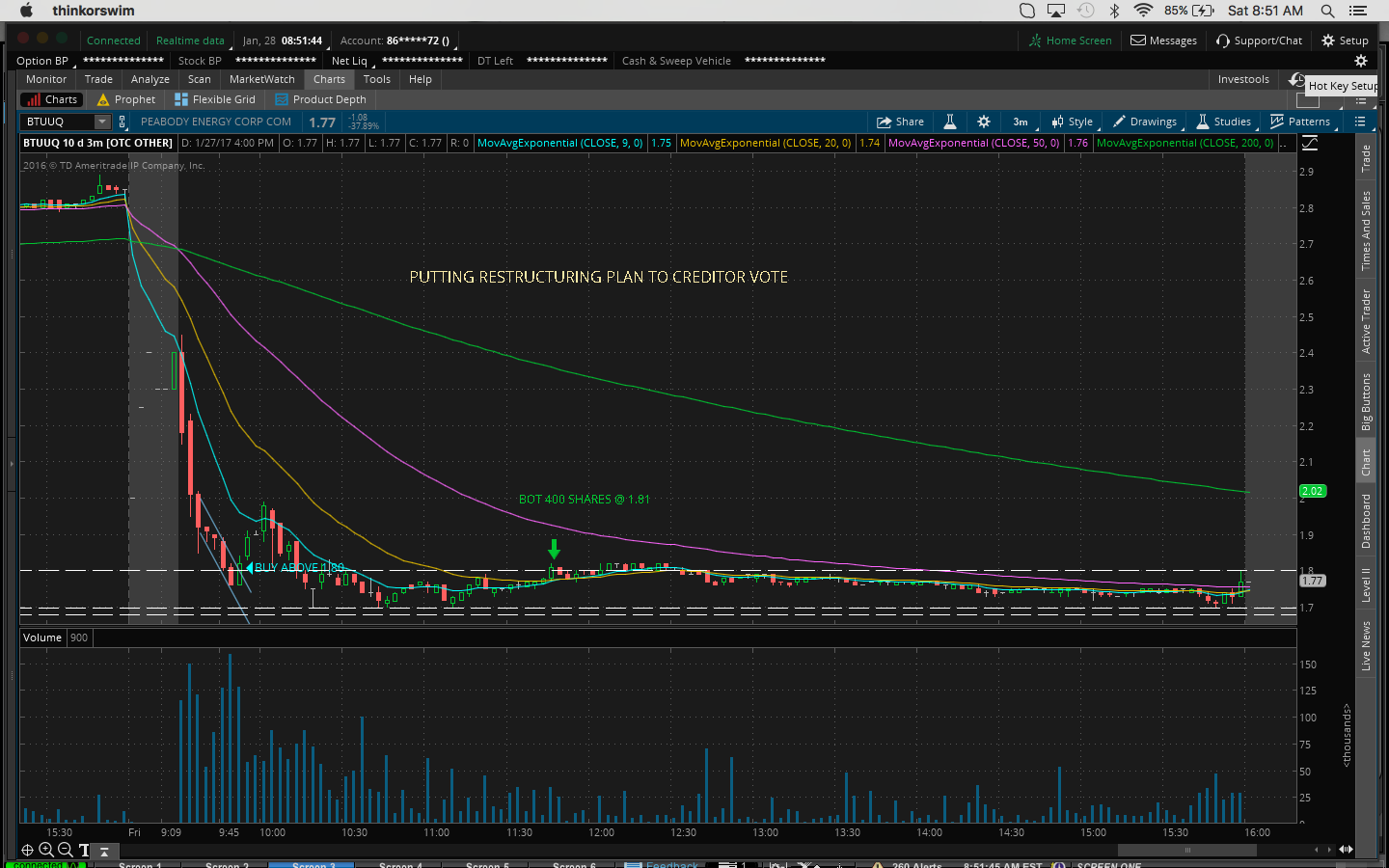Click the zoom in magnifier icon
Screen dimensions: 1389x868
(x=46, y=850)
